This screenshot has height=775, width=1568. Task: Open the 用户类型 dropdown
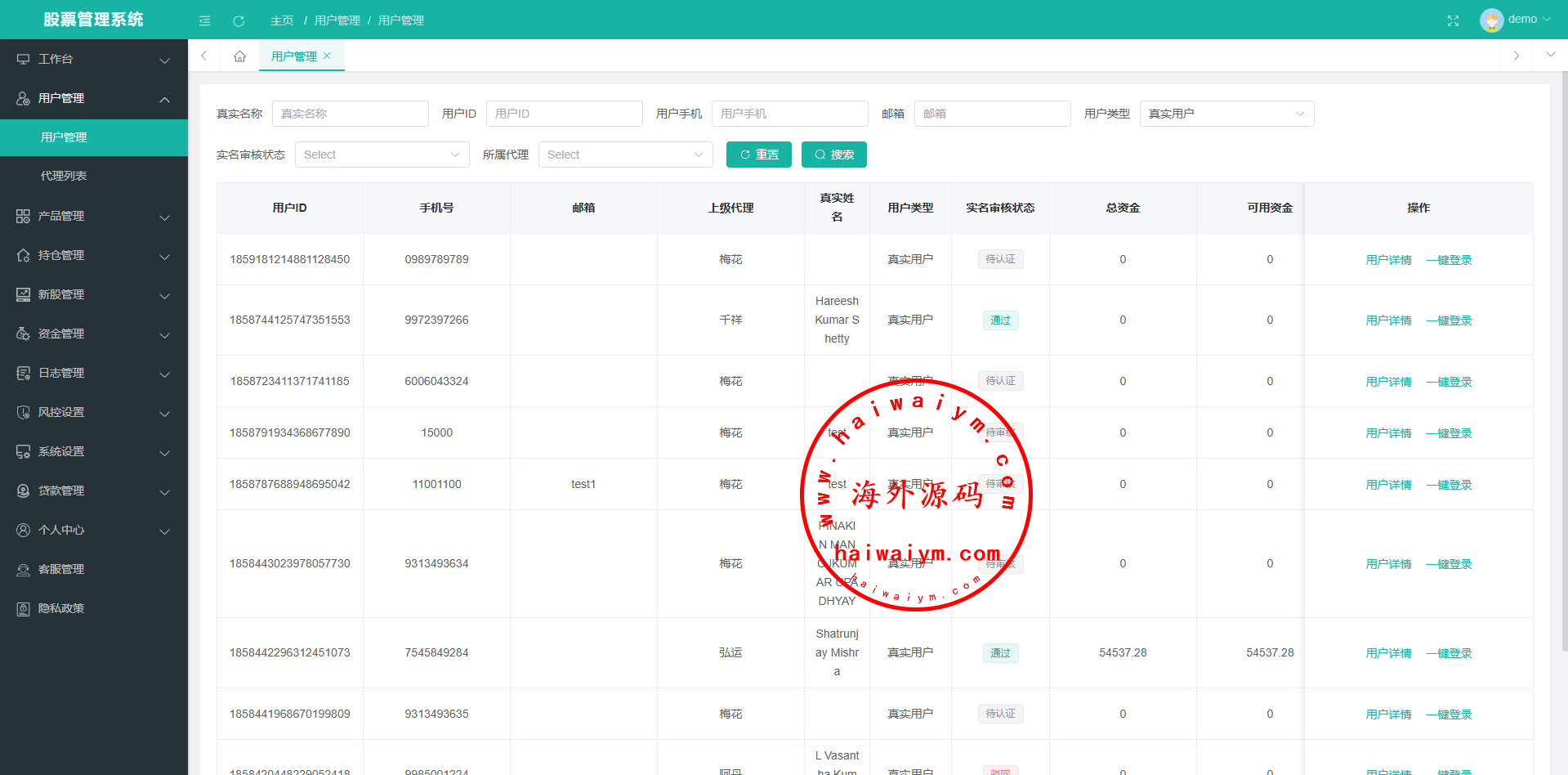pos(1226,114)
